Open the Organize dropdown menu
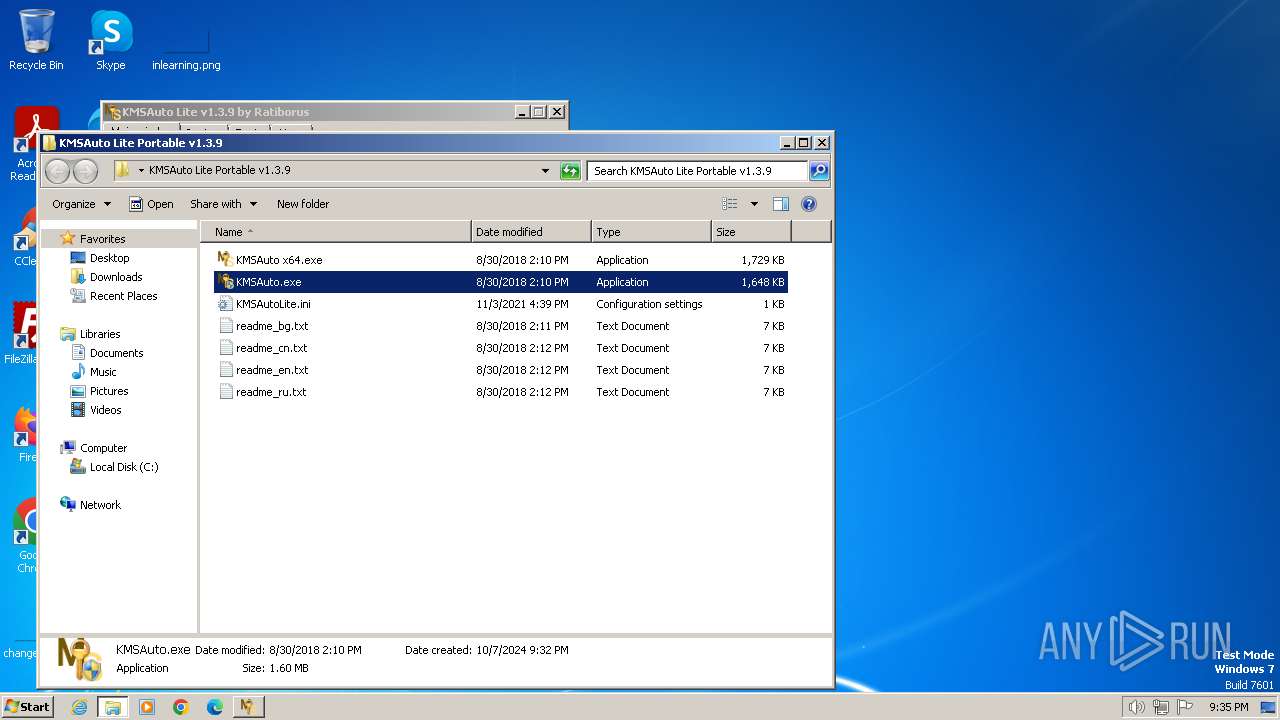 coord(82,204)
